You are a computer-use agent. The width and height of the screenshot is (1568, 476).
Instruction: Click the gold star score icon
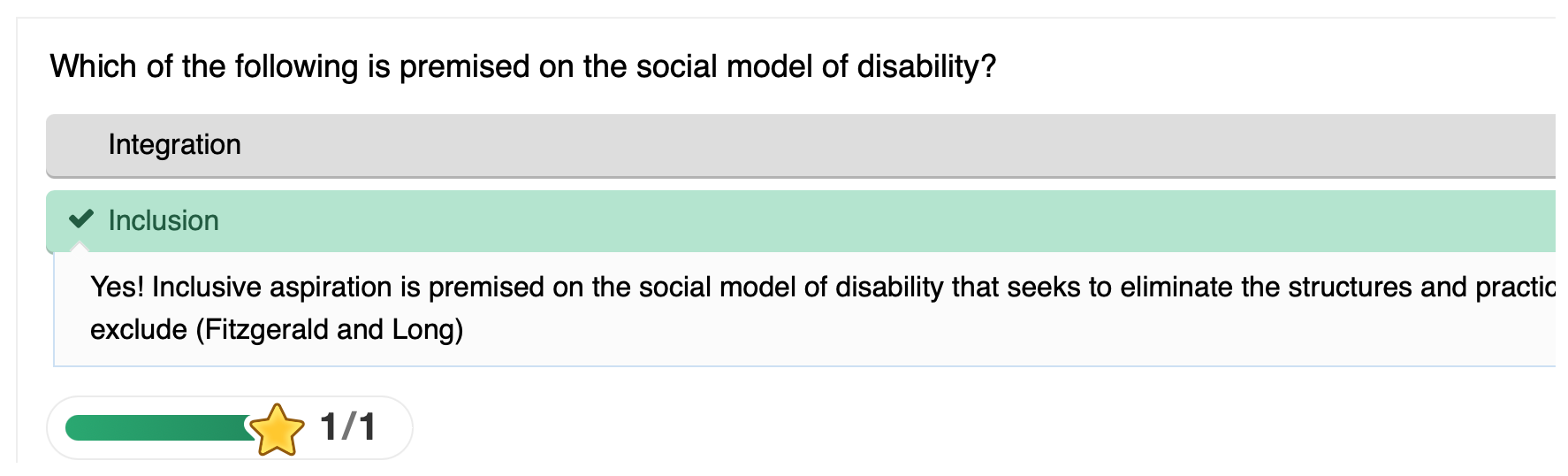(x=277, y=429)
